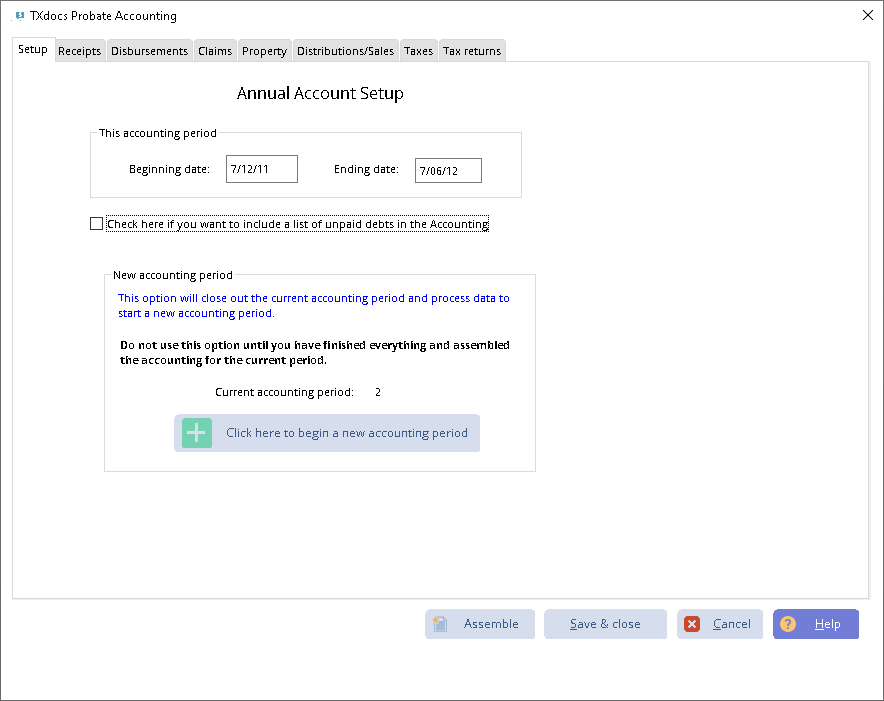884x701 pixels.
Task: Click the Assemble document icon
Action: [440, 624]
